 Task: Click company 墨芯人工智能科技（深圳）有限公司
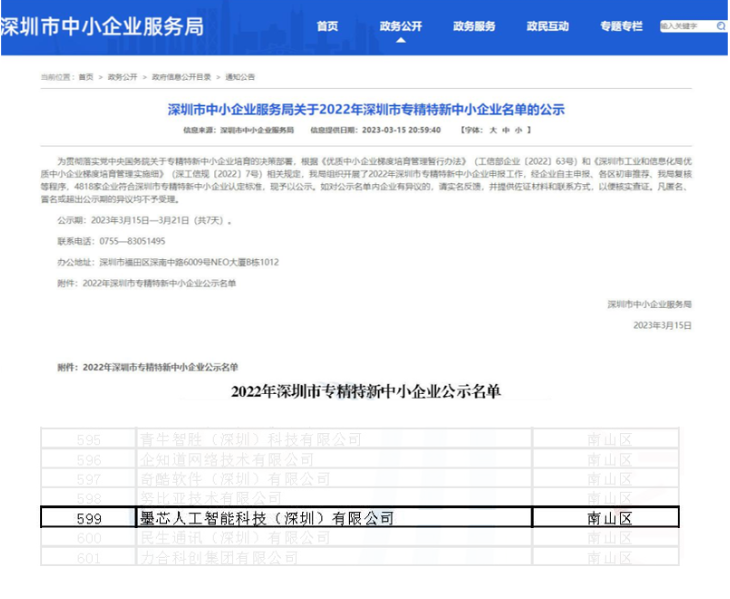267,518
